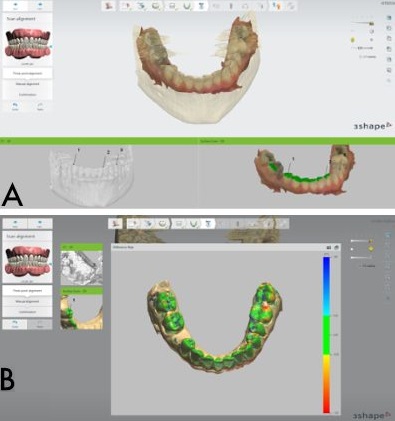Screen dimensions: 395x421
Task: Select Three-point alignment in top panel
Action: click(x=27, y=73)
